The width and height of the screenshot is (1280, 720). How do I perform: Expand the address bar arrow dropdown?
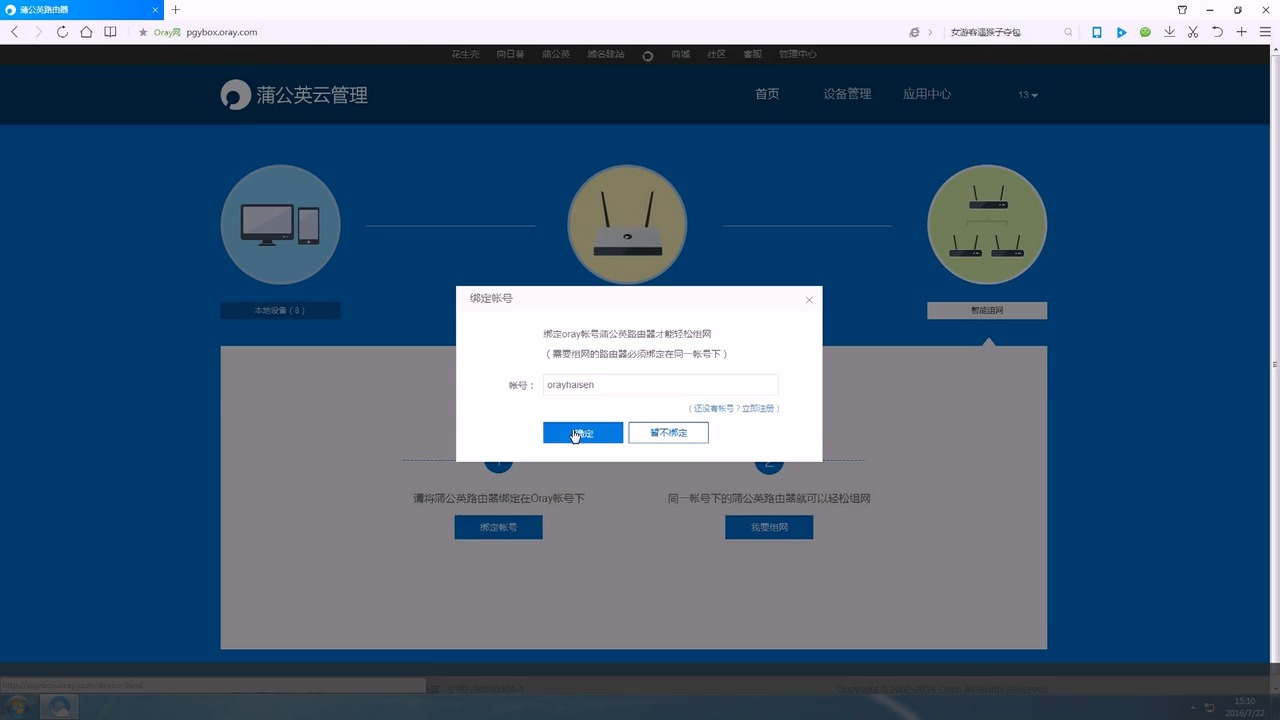pos(930,32)
